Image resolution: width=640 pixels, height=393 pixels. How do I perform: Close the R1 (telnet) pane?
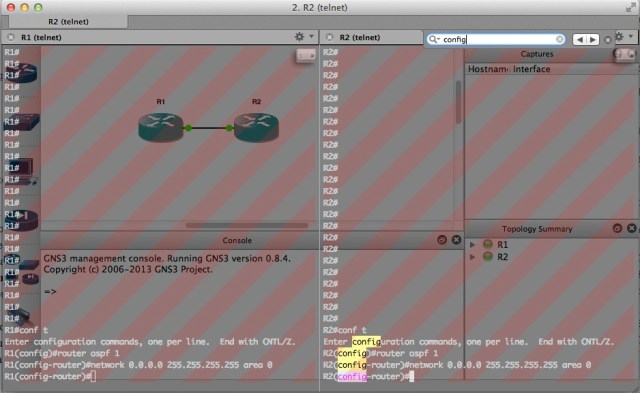11,37
